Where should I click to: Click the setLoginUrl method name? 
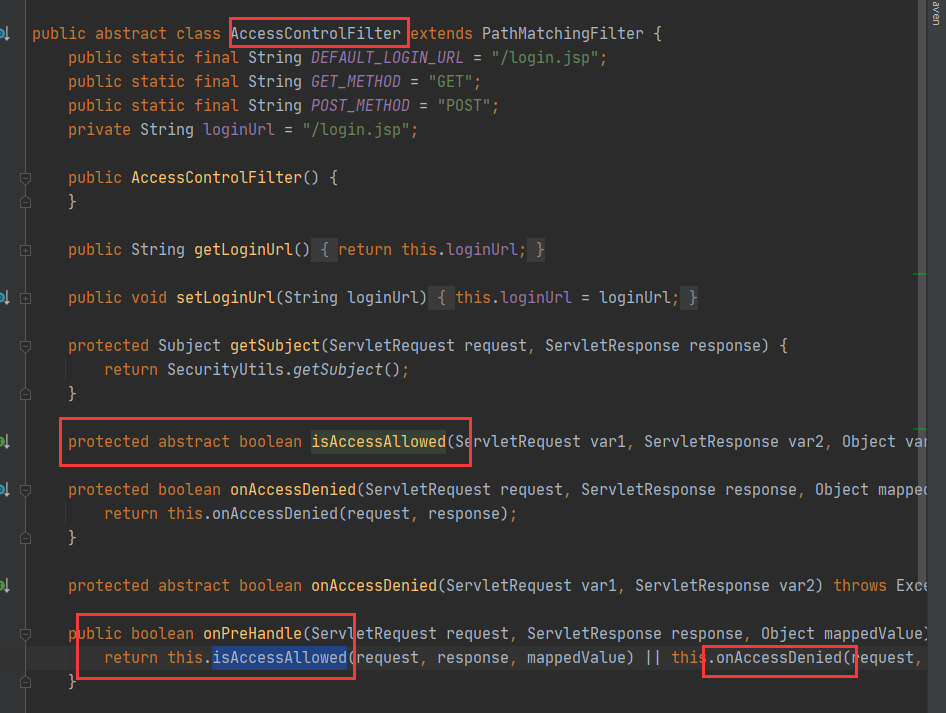click(x=226, y=298)
